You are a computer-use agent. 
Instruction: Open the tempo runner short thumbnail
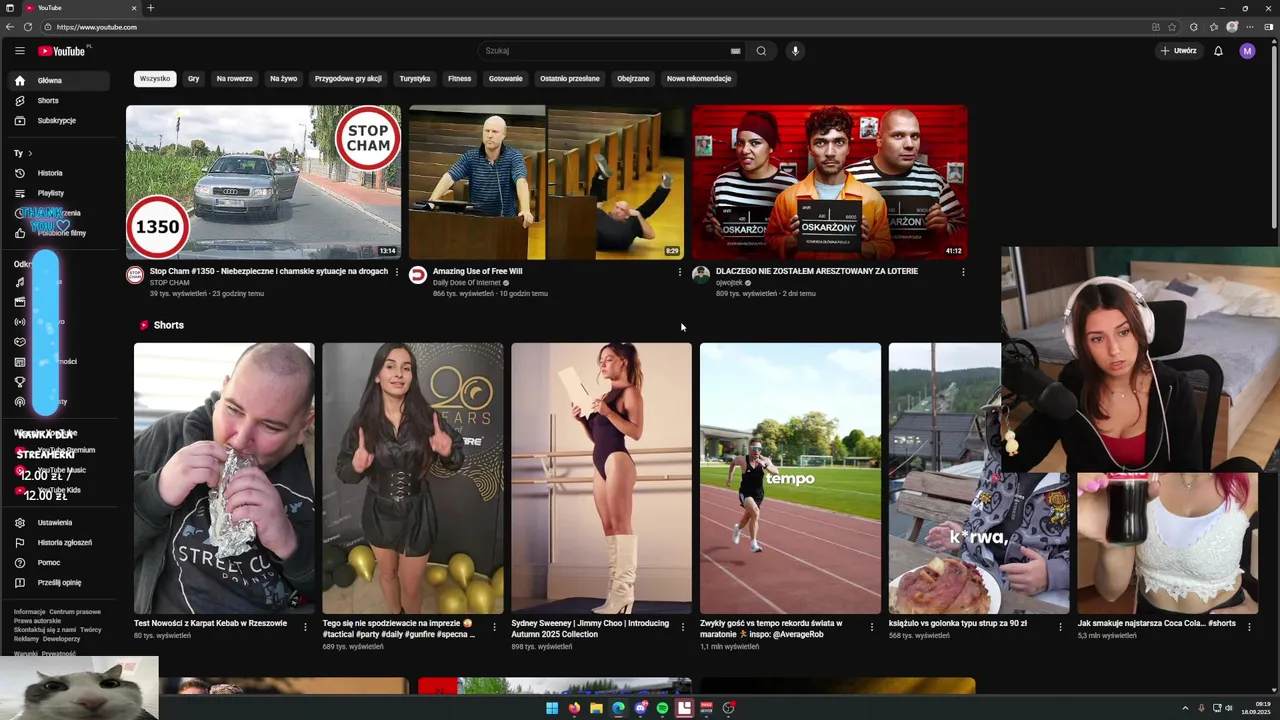[x=790, y=478]
